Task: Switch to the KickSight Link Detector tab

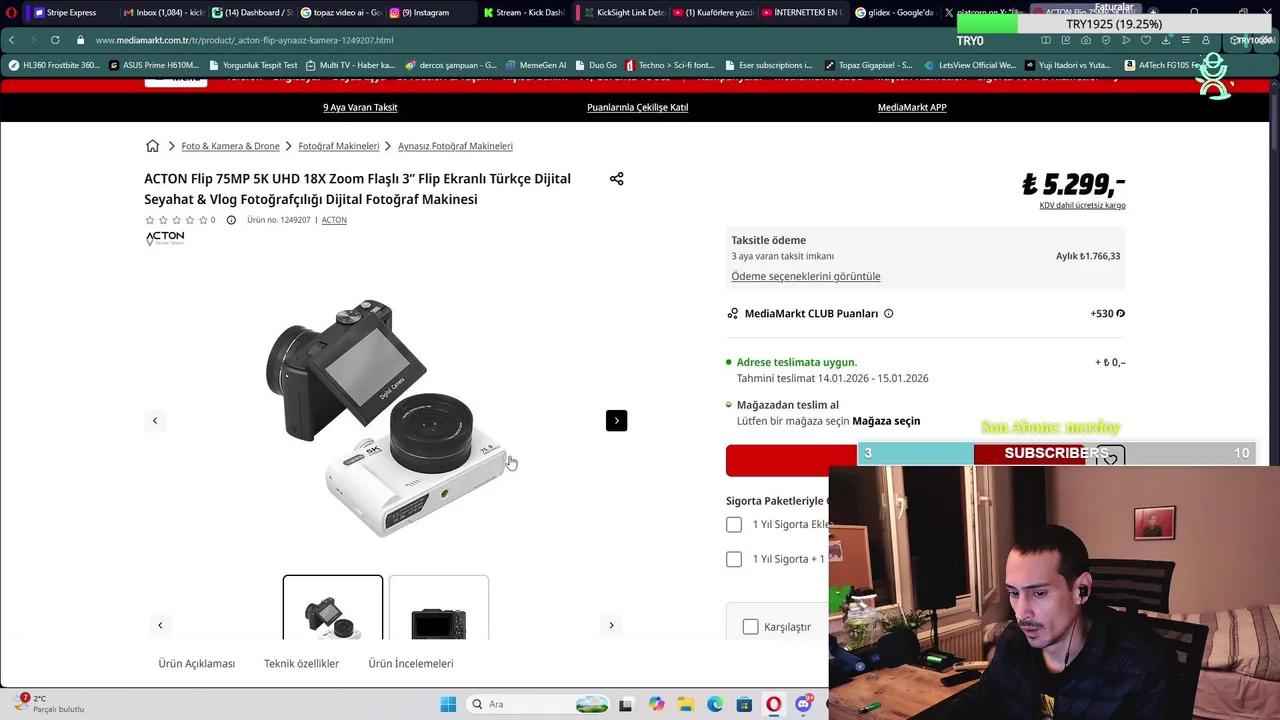Action: coord(622,12)
